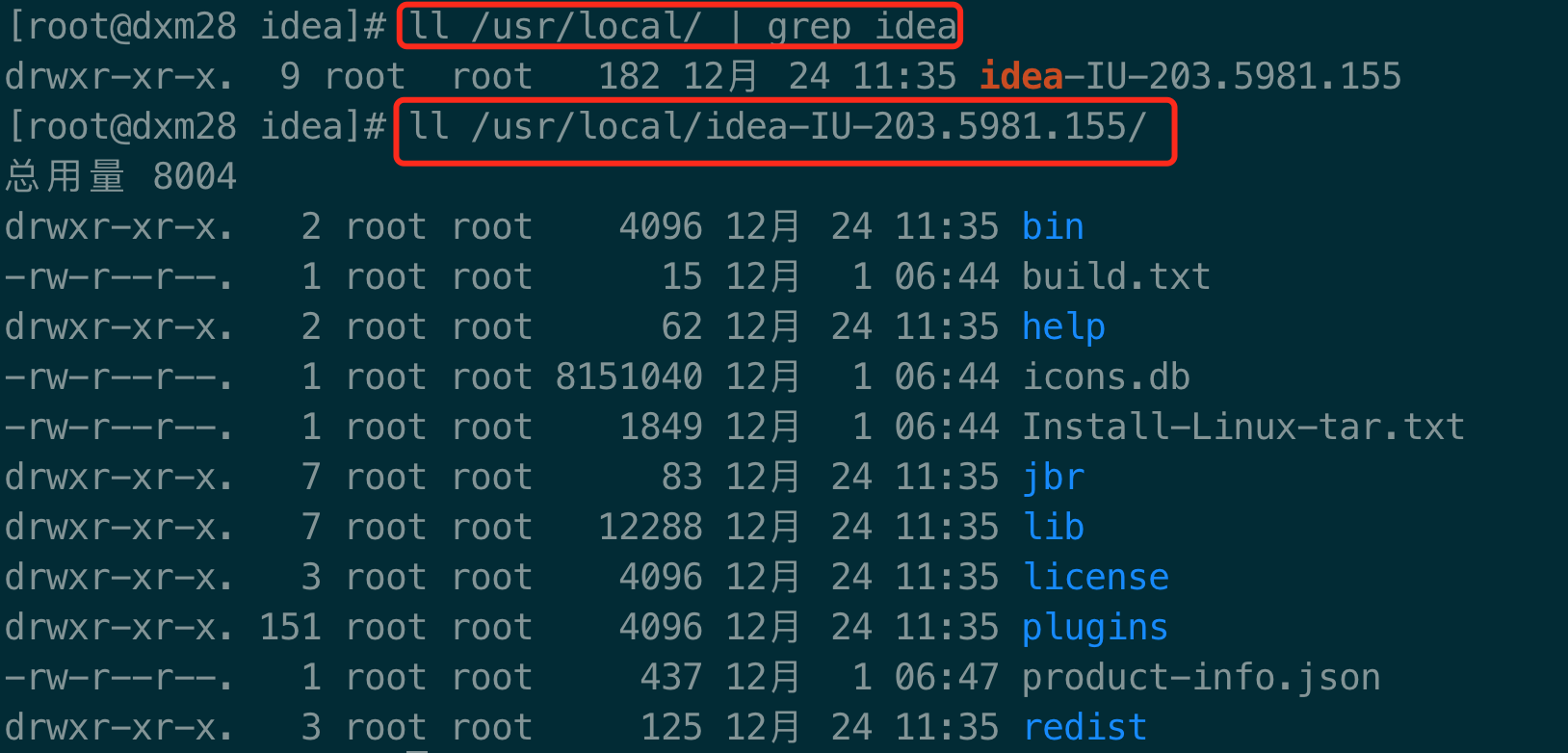Click the time 11:35 in the license row

click(x=947, y=577)
